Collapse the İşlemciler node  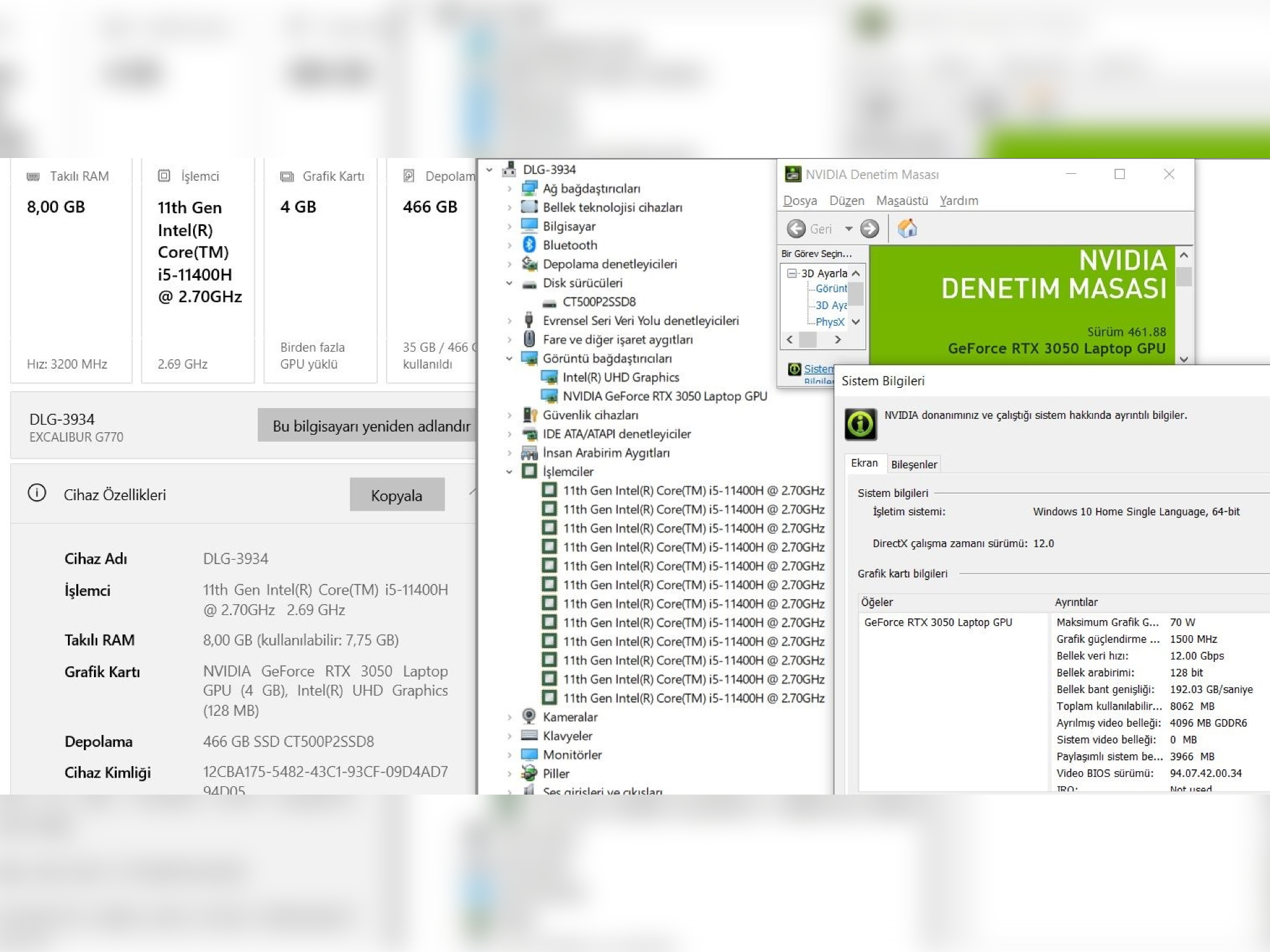click(509, 472)
